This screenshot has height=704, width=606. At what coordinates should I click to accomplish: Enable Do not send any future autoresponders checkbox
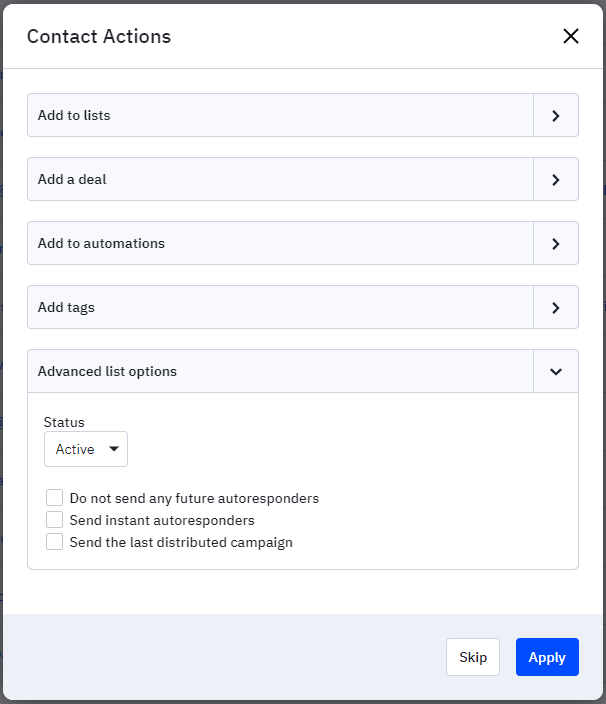tap(54, 498)
